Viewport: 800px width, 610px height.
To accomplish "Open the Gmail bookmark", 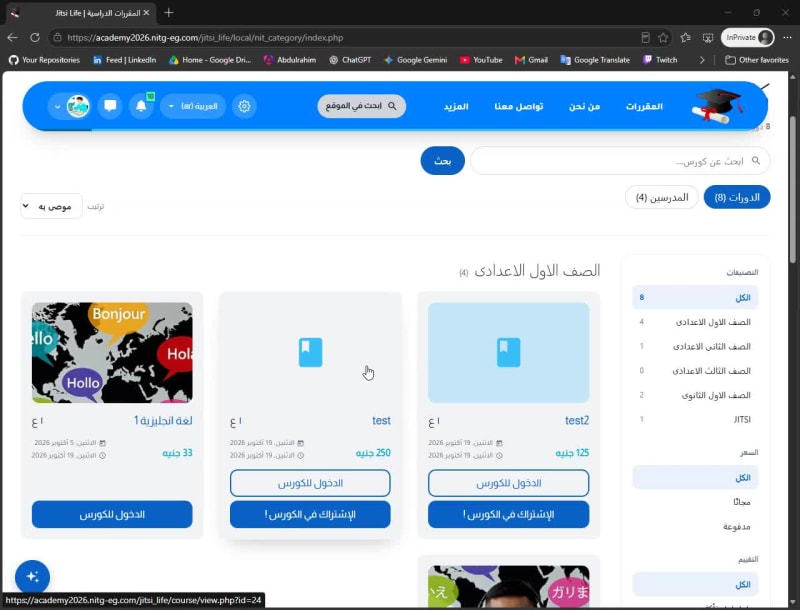I will pos(531,60).
